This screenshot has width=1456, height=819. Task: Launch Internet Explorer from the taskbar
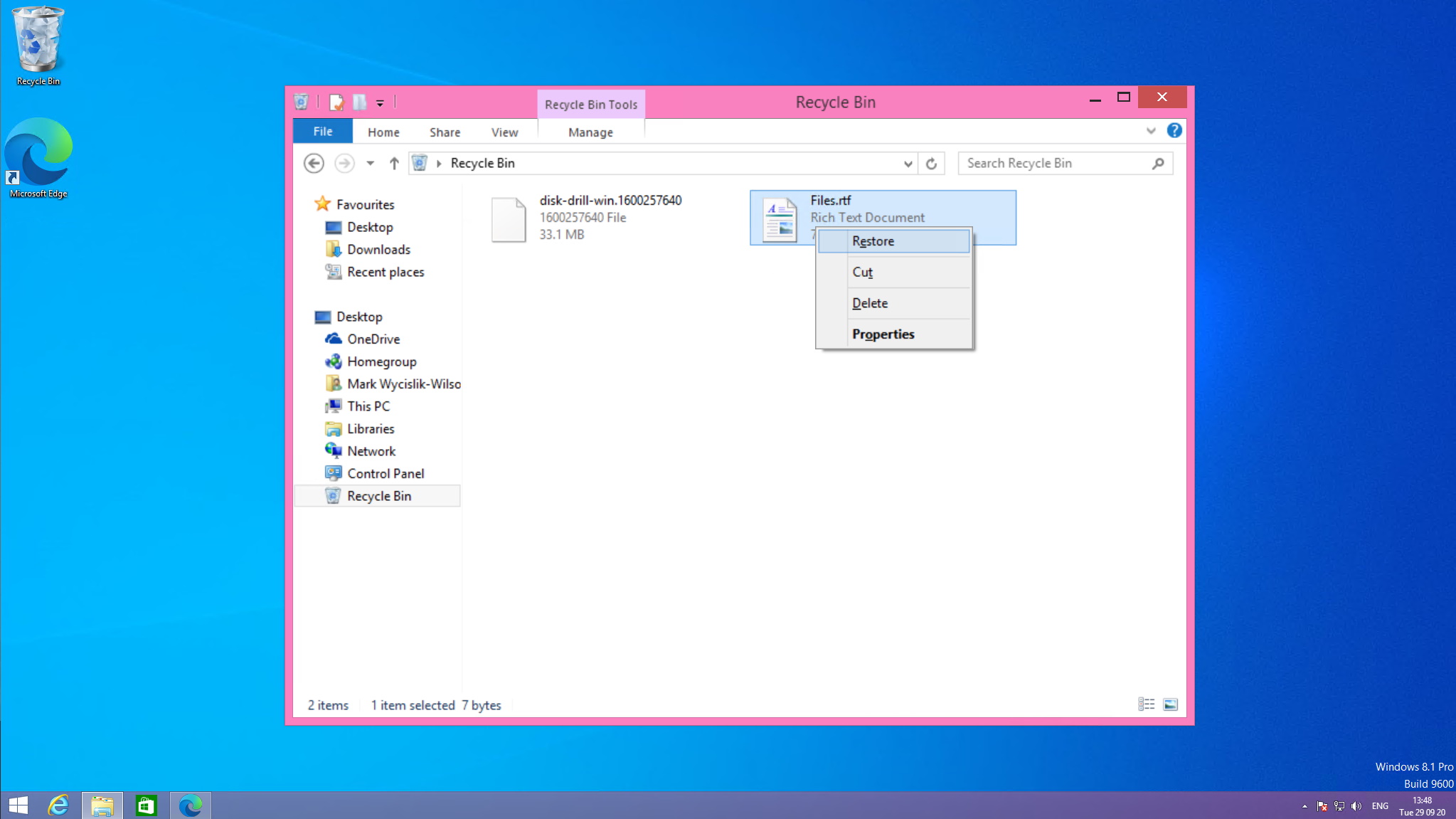tap(58, 805)
